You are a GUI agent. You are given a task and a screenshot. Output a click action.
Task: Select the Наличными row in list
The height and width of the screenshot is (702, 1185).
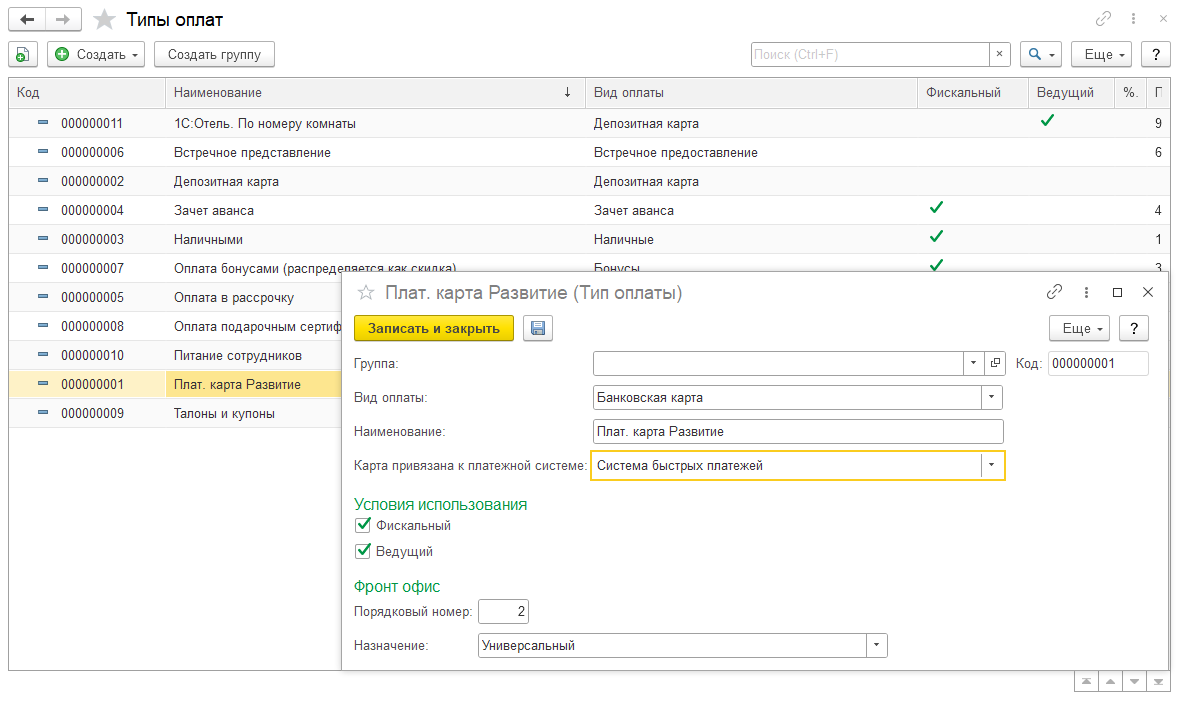tap(208, 240)
